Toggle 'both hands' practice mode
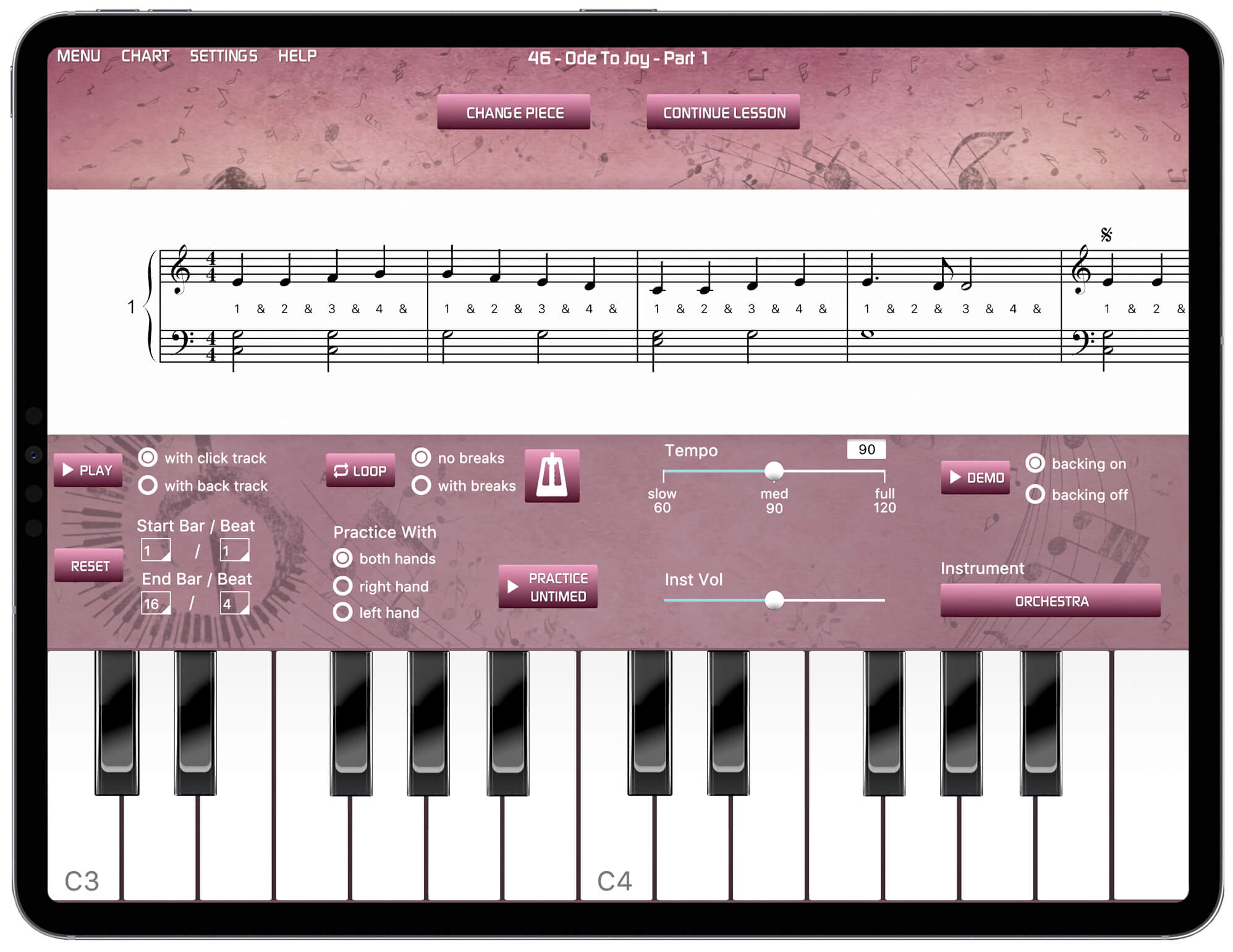 point(339,558)
